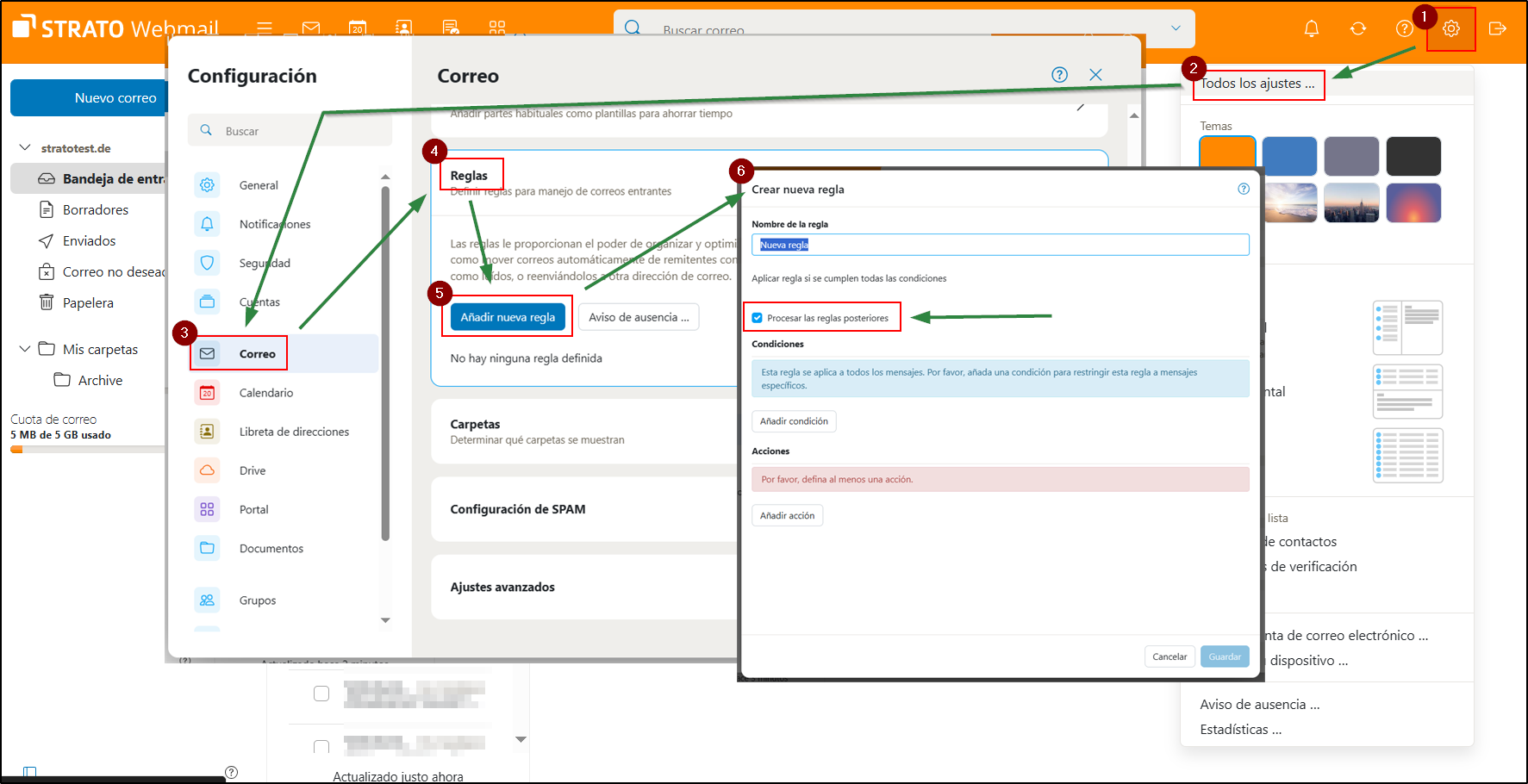This screenshot has width=1528, height=784.
Task: Choose the blue theme swatch
Action: tap(1288, 156)
